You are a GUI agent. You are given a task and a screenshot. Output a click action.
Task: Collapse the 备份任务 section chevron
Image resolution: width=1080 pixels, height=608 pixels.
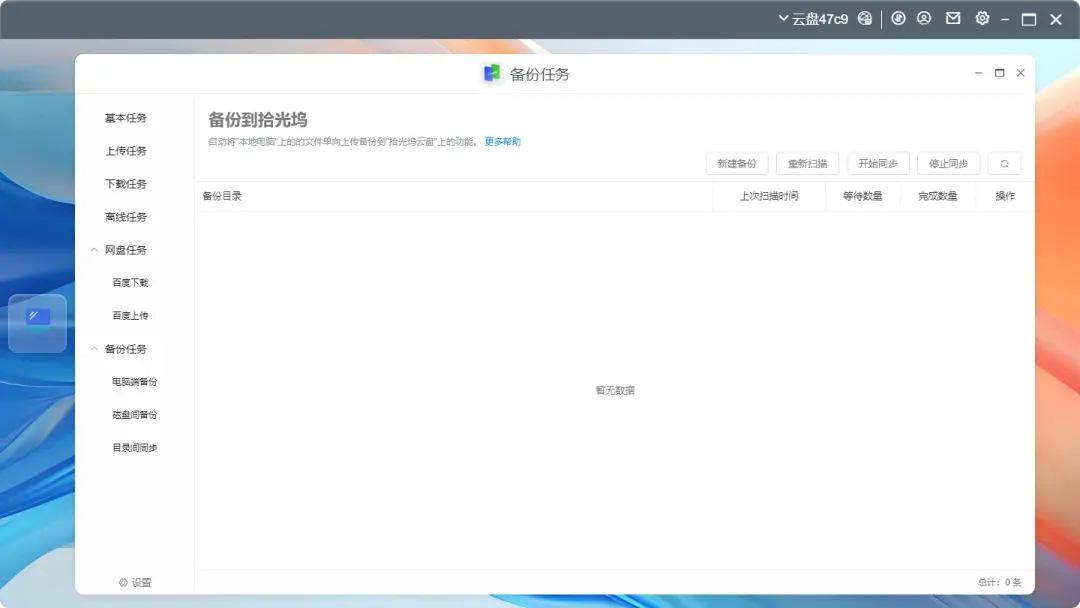pyautogui.click(x=94, y=349)
